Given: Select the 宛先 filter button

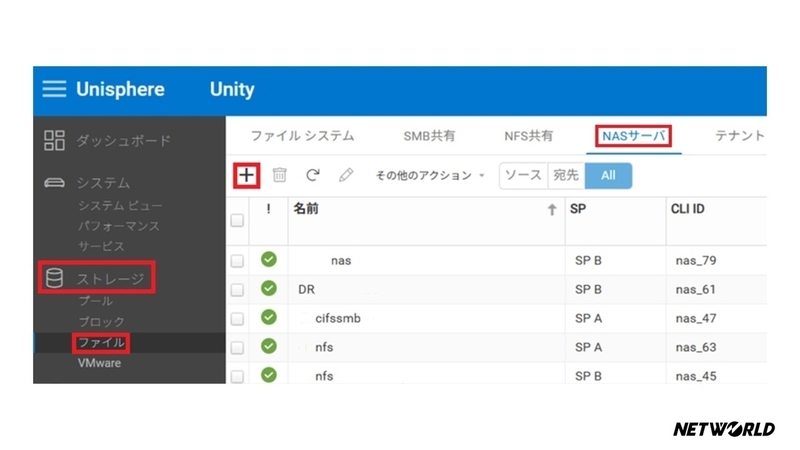Looking at the screenshot, I should (x=566, y=176).
